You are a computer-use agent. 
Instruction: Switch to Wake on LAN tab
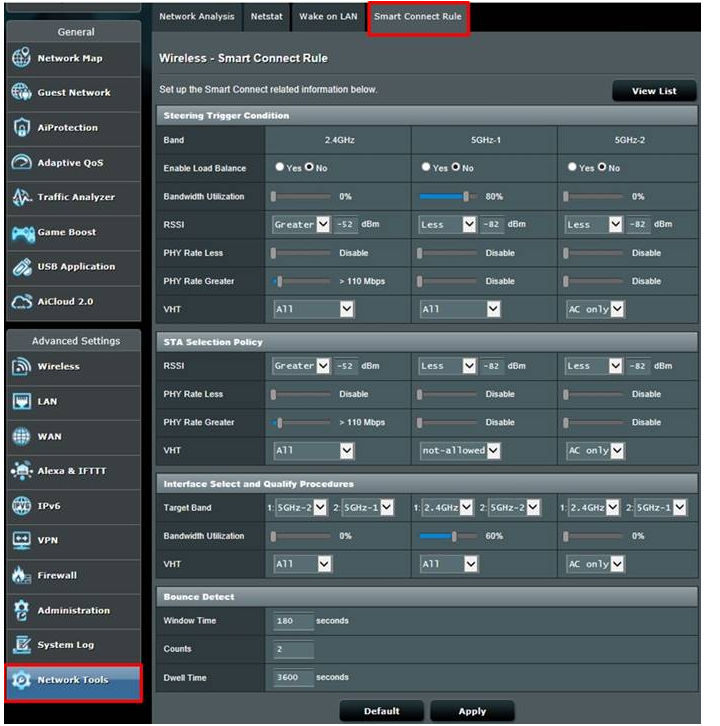coord(328,17)
